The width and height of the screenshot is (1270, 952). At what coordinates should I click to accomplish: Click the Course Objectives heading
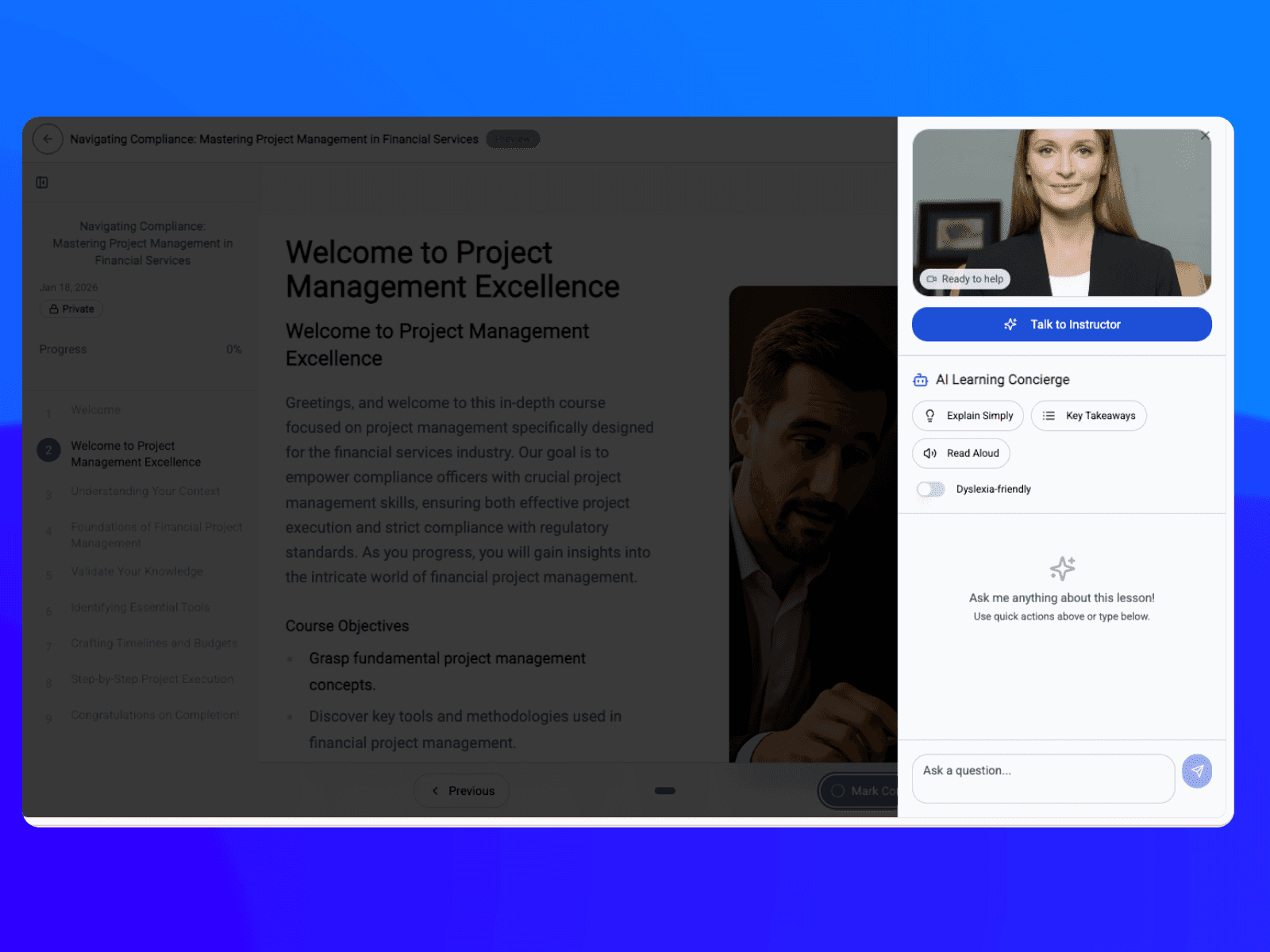click(347, 626)
